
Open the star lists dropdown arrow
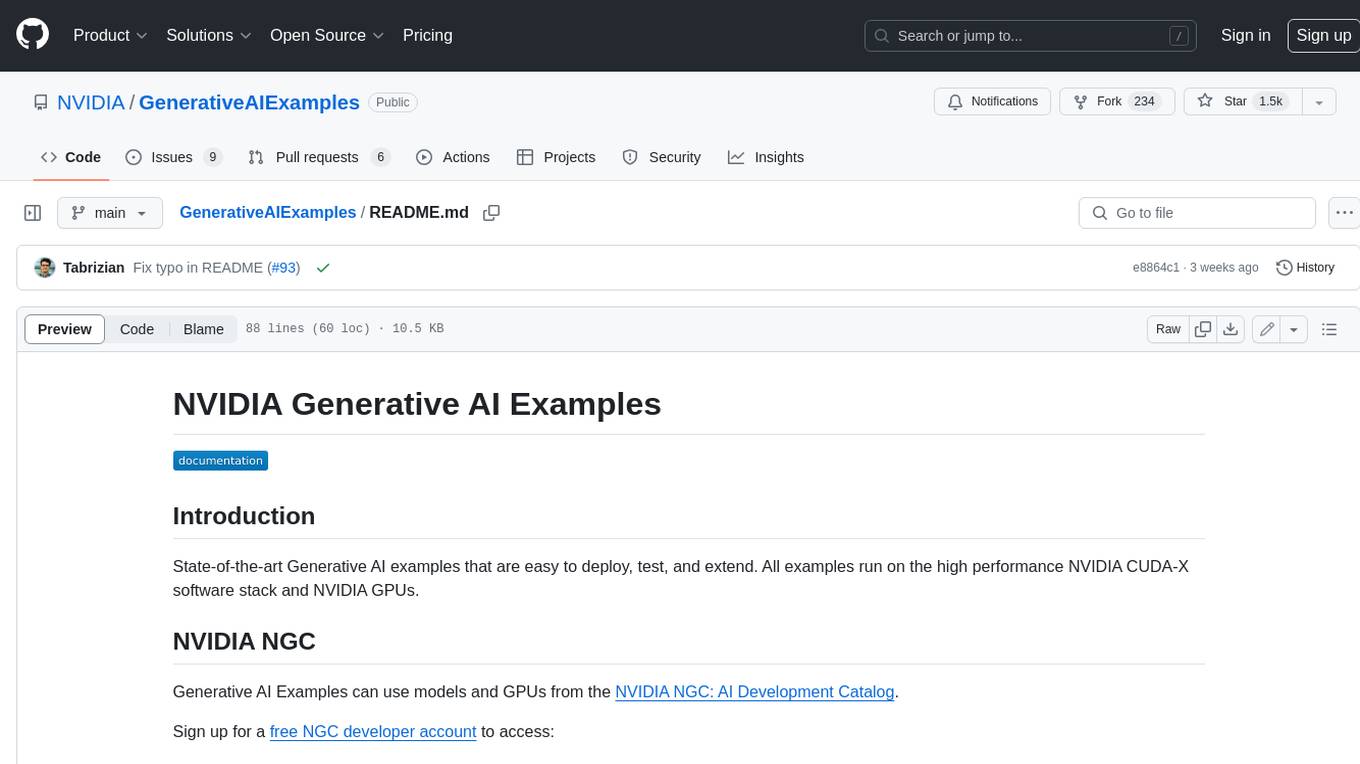click(1319, 101)
